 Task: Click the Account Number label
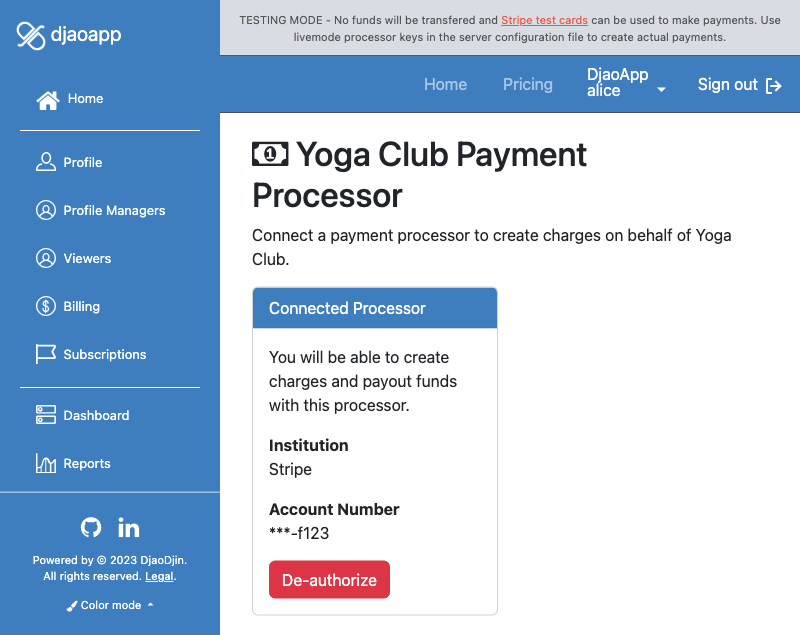tap(334, 509)
